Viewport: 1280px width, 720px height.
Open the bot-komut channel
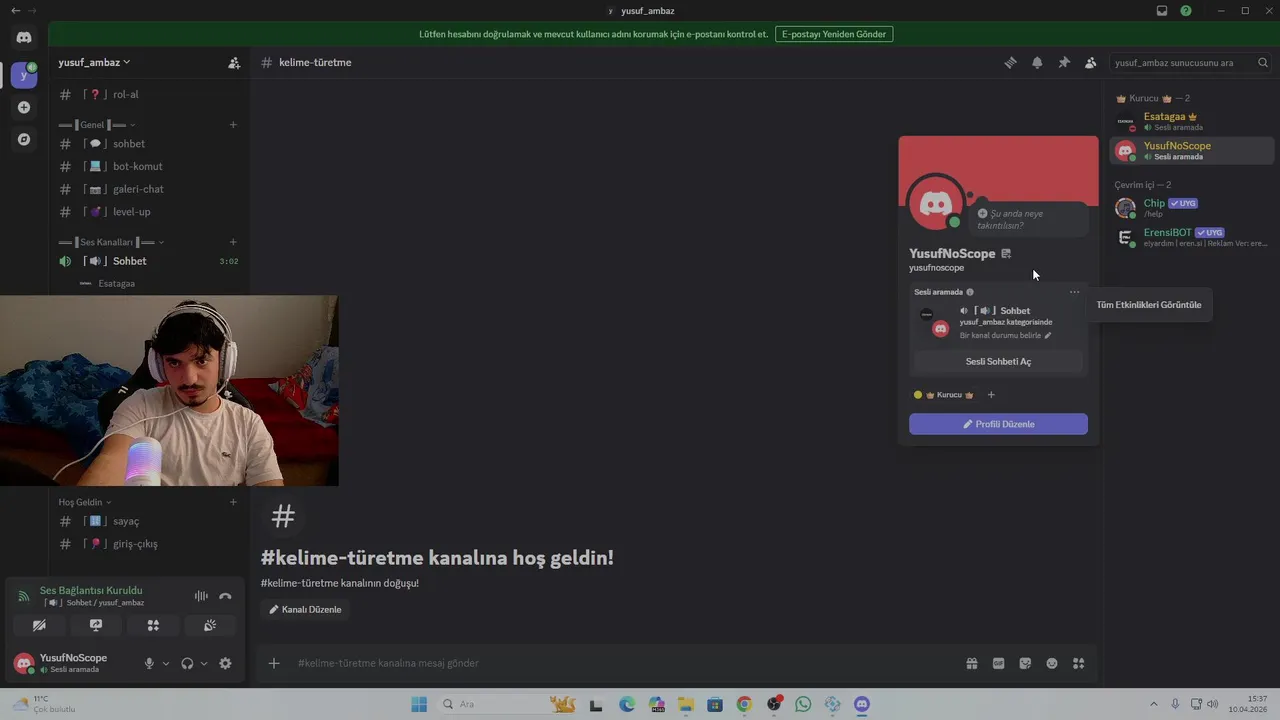pos(149,166)
